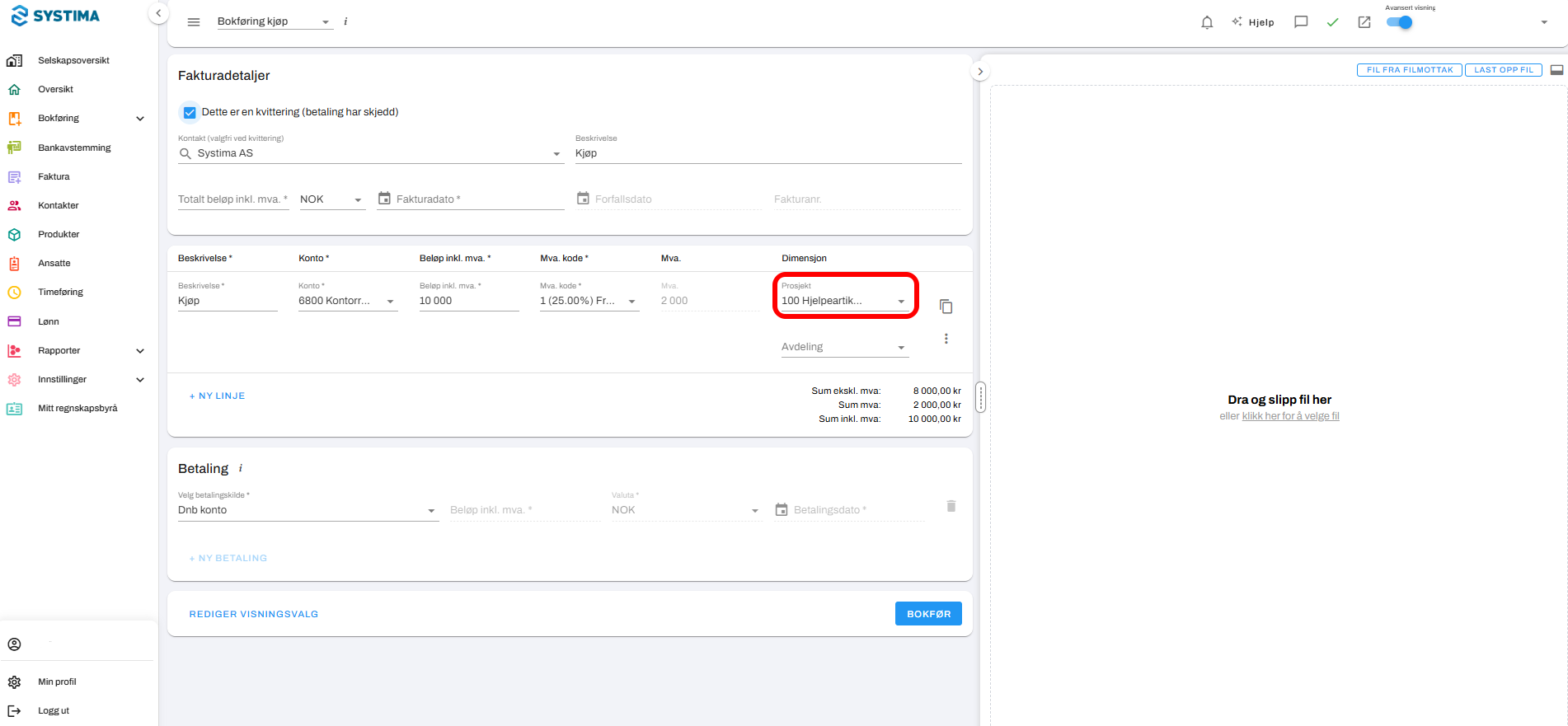1568x726 pixels.
Task: Click the Bankavstemming icon
Action: [x=14, y=148]
